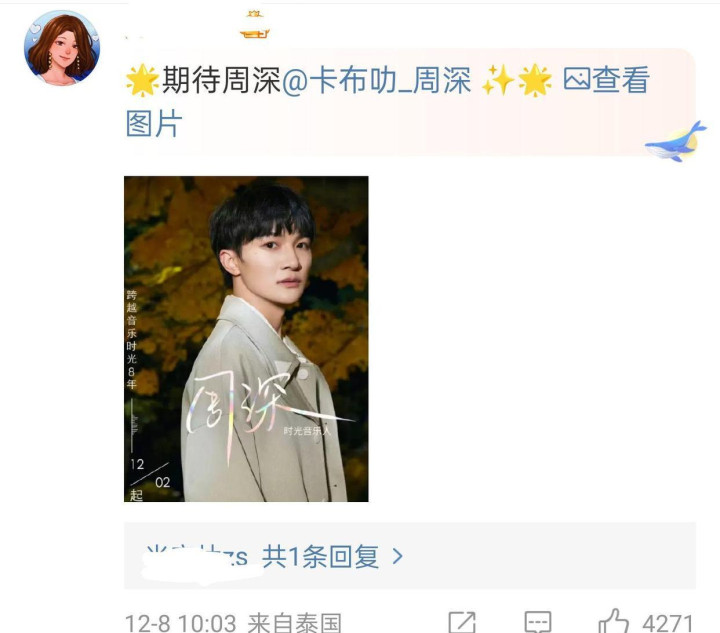Like the comment with thumbs-up icon
The height and width of the screenshot is (633, 720).
[x=613, y=622]
